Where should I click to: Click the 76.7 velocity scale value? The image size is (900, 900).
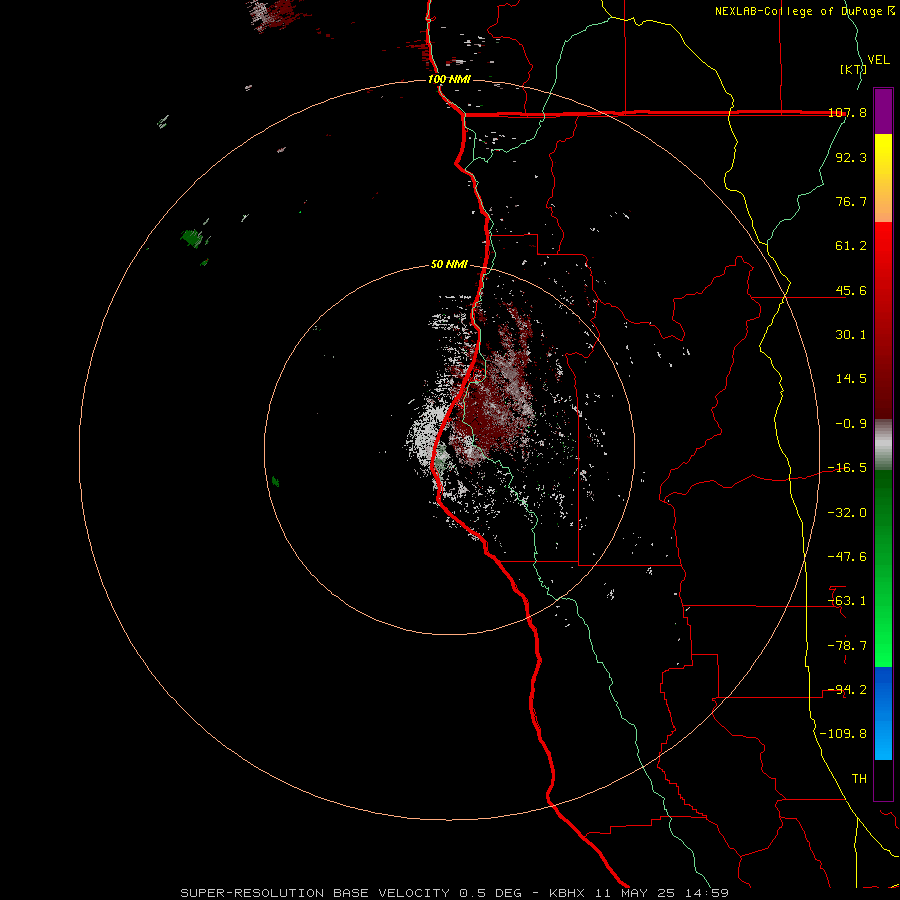pyautogui.click(x=851, y=201)
